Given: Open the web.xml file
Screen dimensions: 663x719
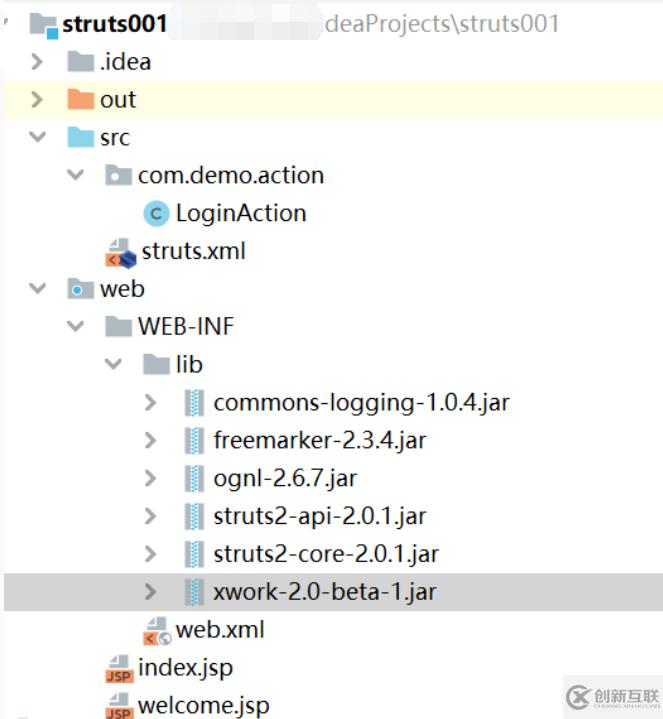Looking at the screenshot, I should (220, 630).
